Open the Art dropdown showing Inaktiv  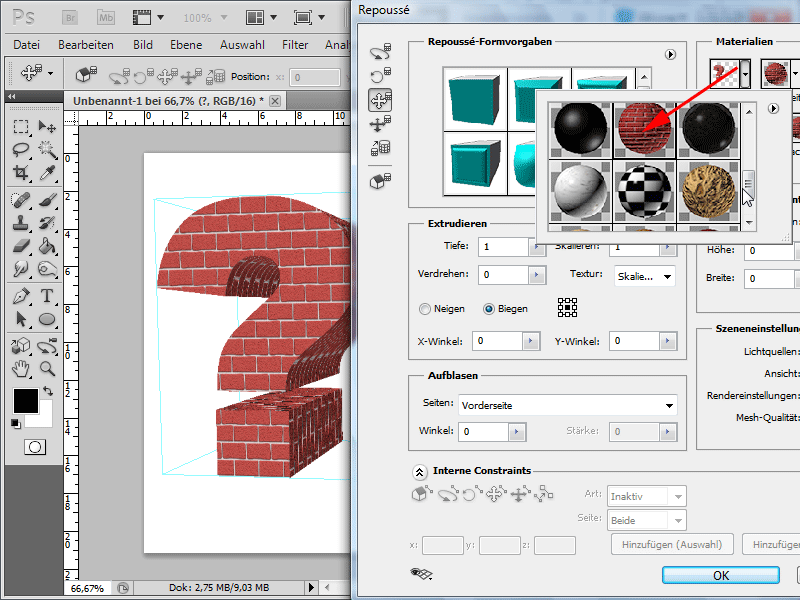coord(646,496)
